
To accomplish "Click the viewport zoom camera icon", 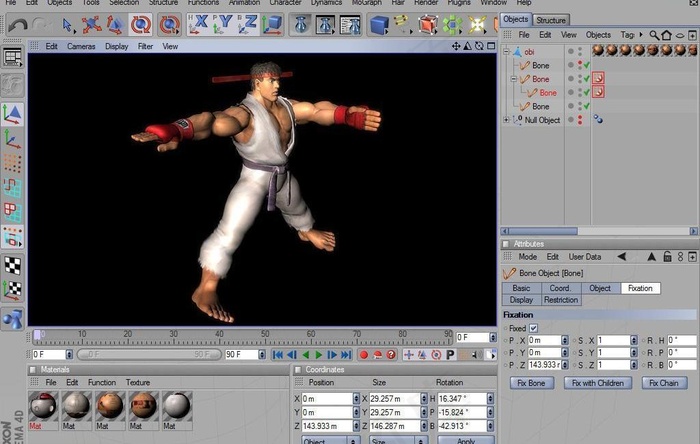I will pos(467,46).
